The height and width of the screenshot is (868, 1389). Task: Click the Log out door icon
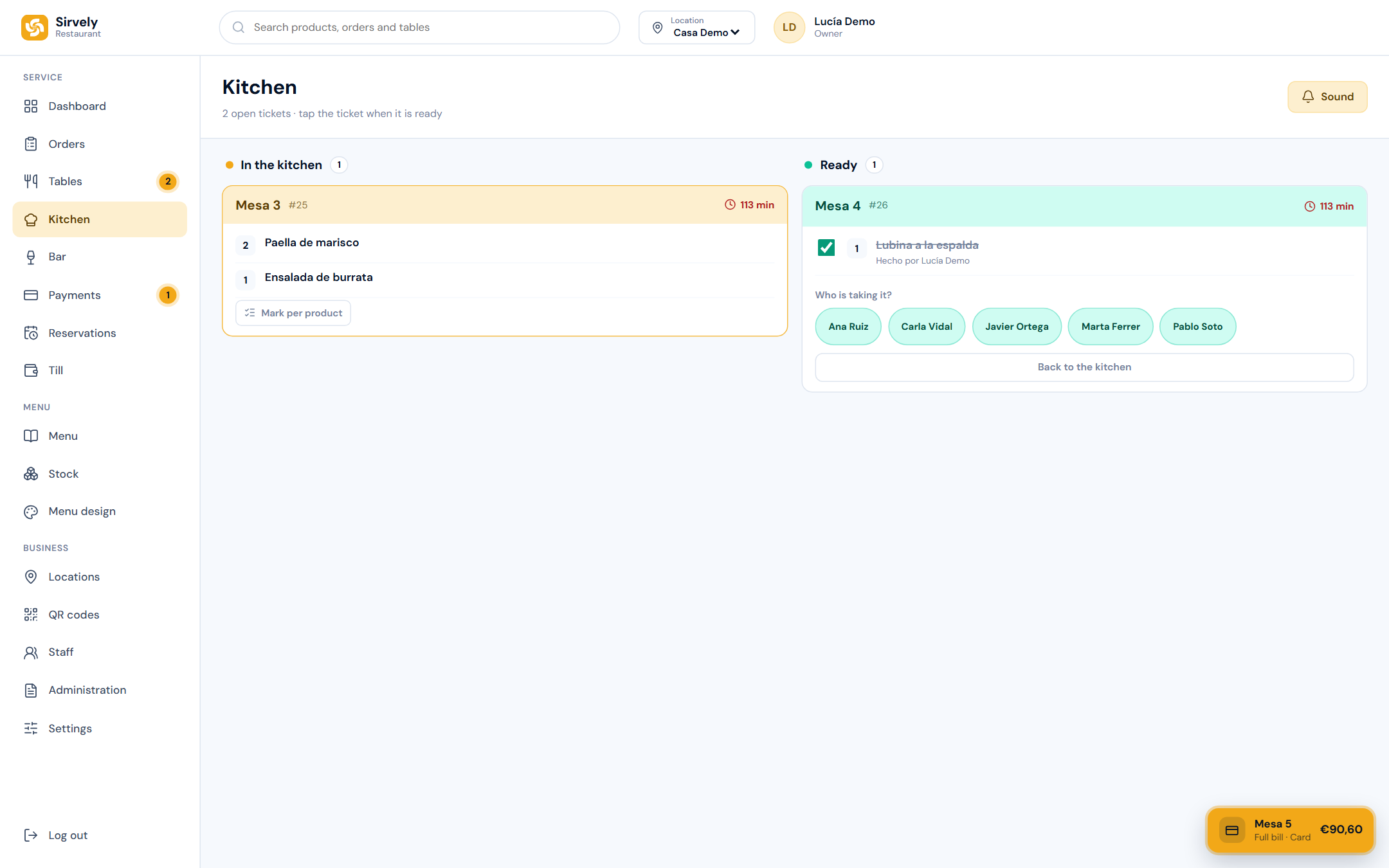[x=31, y=835]
